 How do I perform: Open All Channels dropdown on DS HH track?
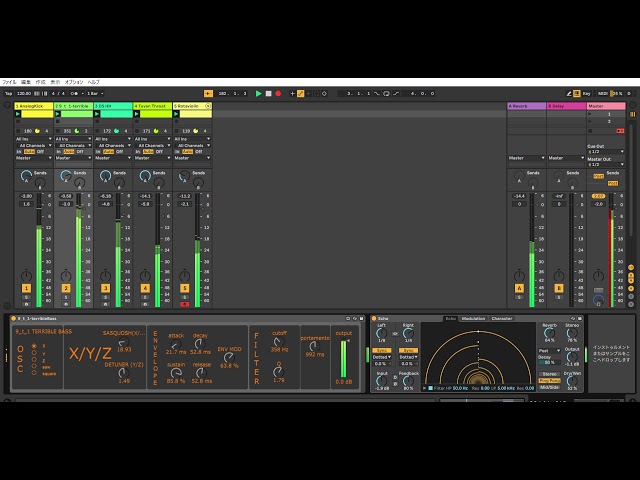click(113, 145)
